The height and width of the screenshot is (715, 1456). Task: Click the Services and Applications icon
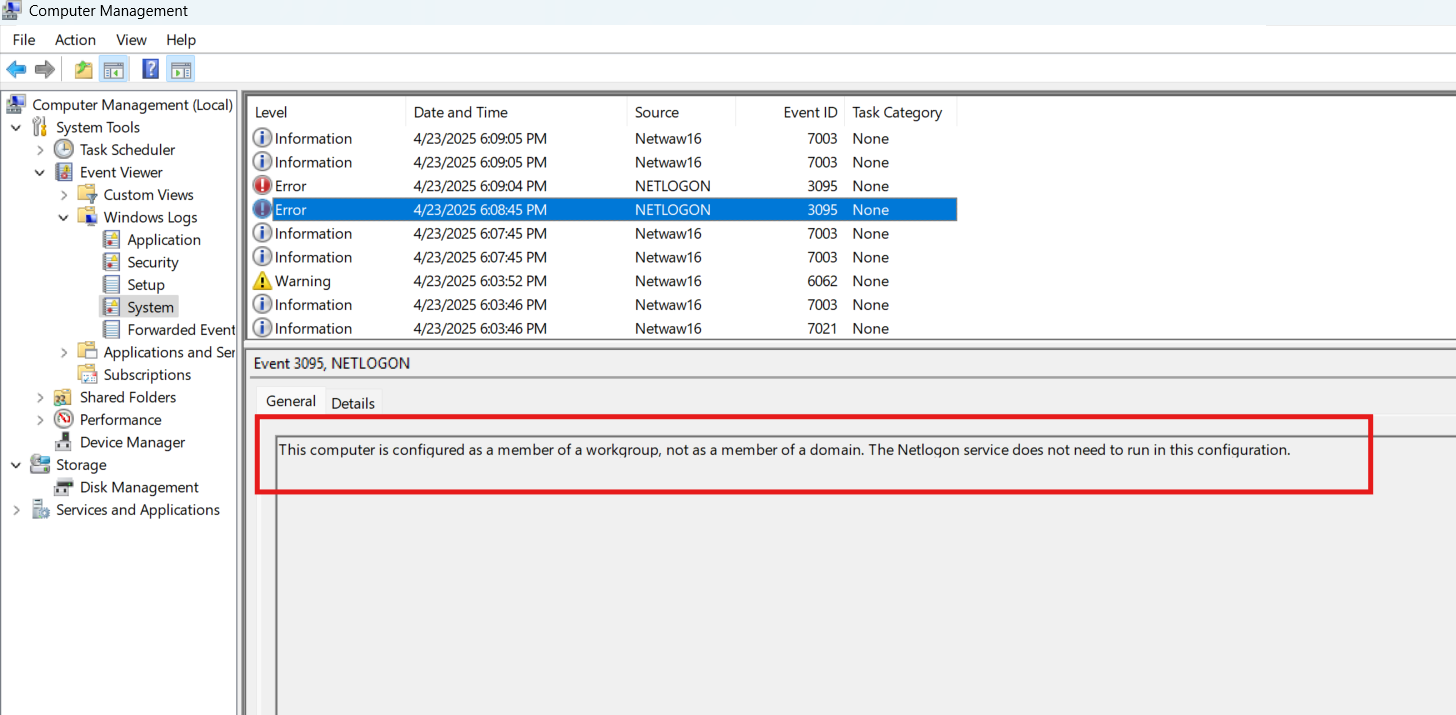point(40,509)
